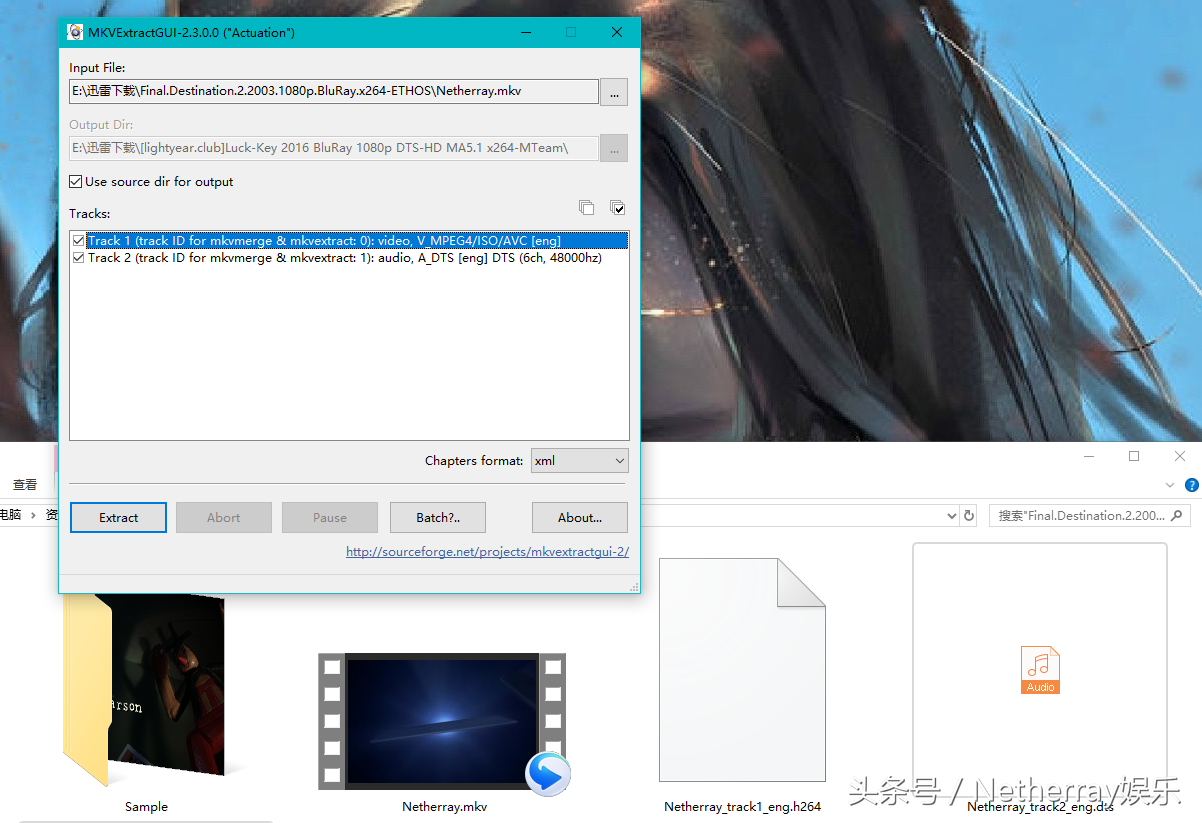Screen dimensions: 1202x823
Task: Open the Explorer address bar history dropdown
Action: click(x=951, y=516)
